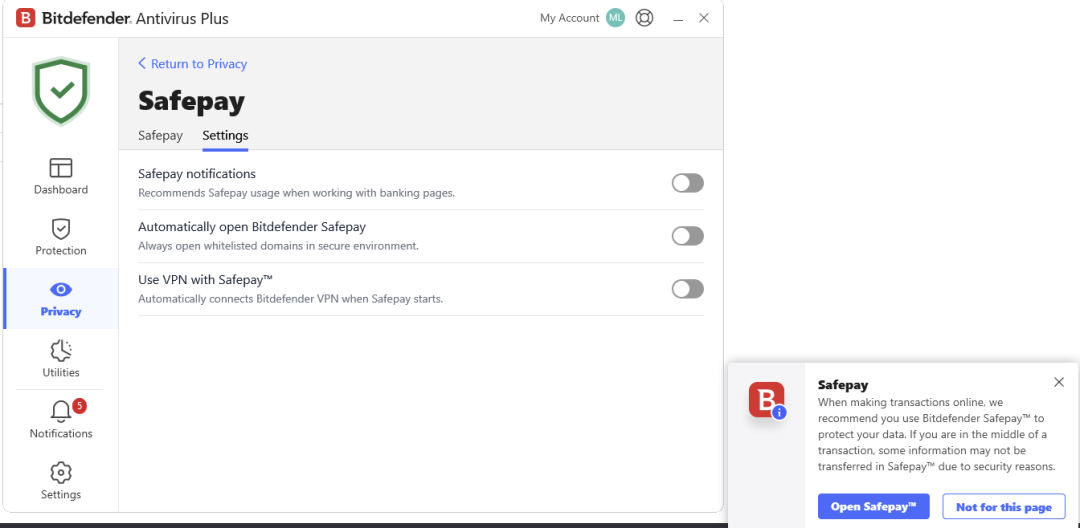The image size is (1080, 528).
Task: Switch to the Safepay tab
Action: coord(160,136)
